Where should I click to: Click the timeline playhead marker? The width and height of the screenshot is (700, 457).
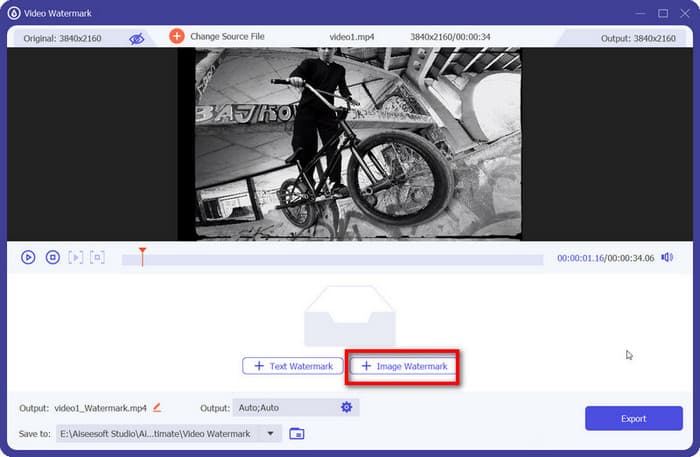click(x=142, y=253)
